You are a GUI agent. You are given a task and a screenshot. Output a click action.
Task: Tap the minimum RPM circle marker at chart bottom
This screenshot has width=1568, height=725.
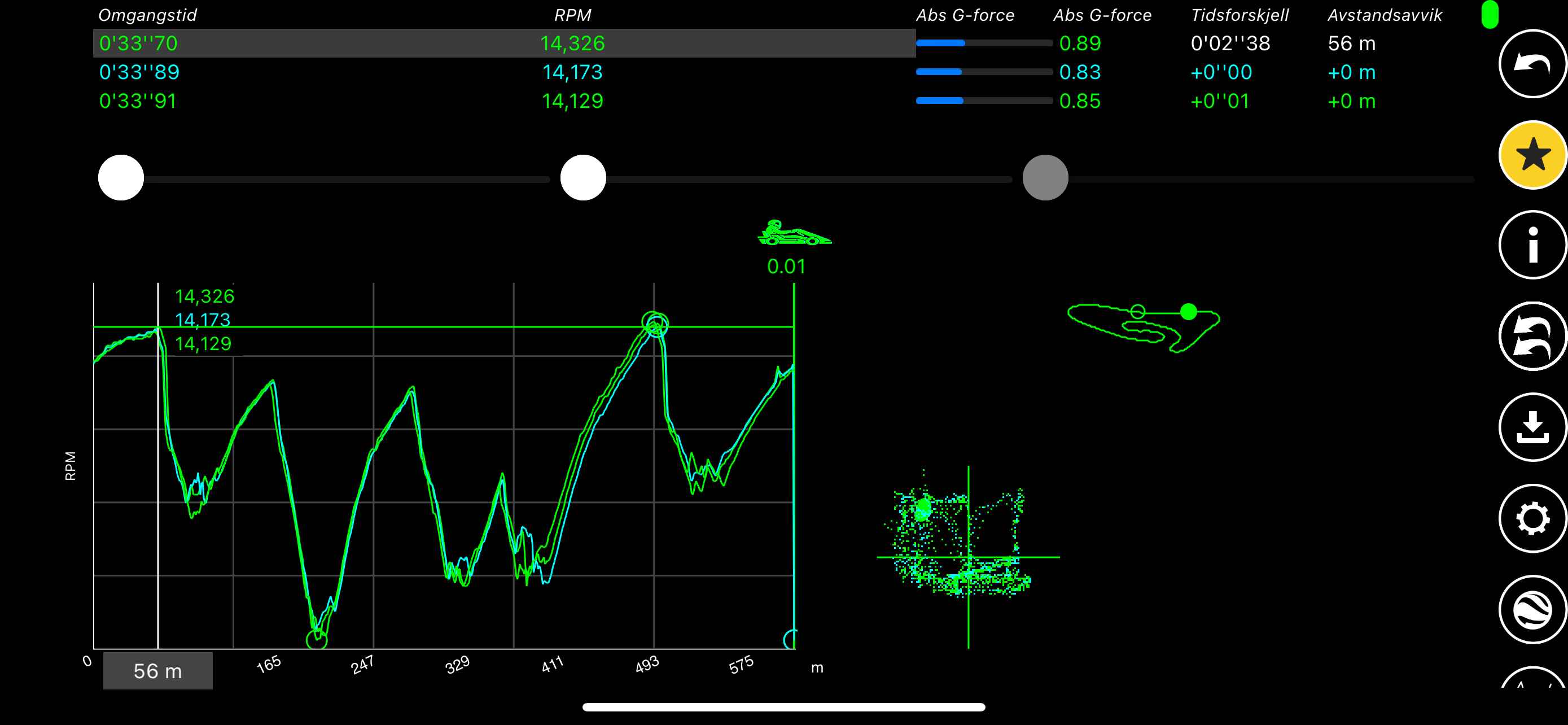coord(317,639)
